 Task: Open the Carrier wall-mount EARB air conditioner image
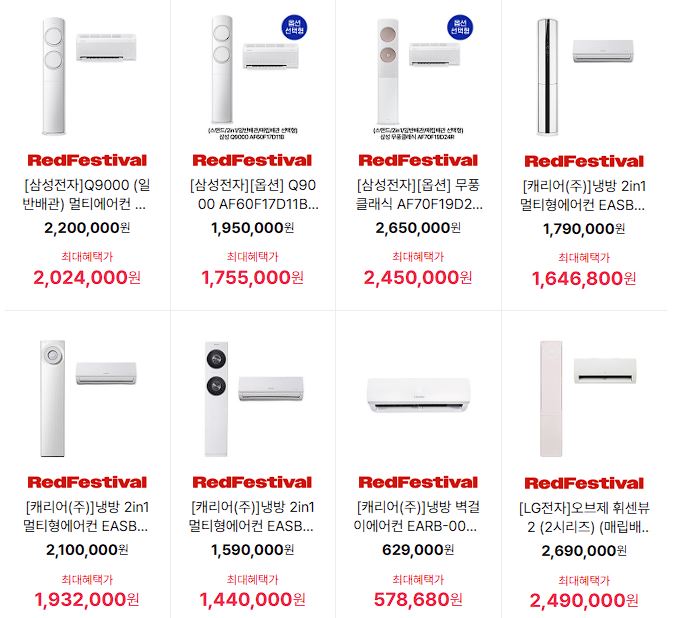point(418,395)
